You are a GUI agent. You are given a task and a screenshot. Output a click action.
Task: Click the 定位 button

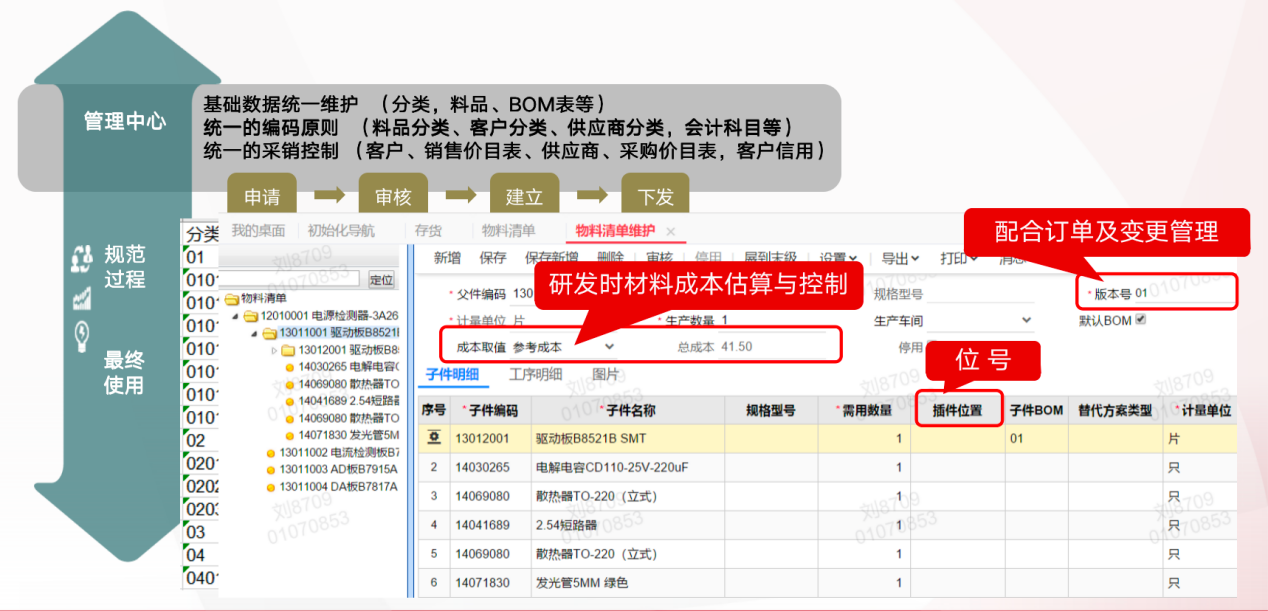pos(381,279)
